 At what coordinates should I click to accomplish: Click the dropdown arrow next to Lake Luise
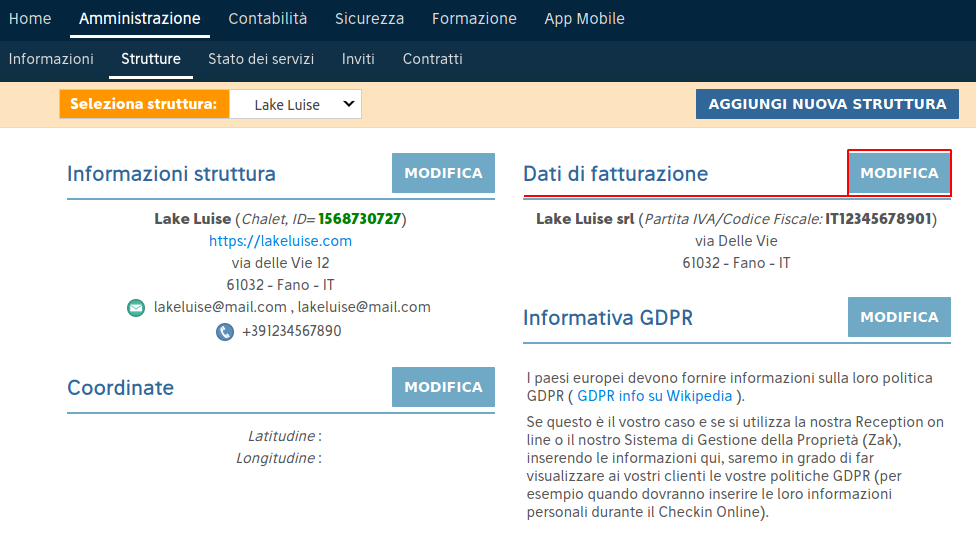click(x=349, y=104)
